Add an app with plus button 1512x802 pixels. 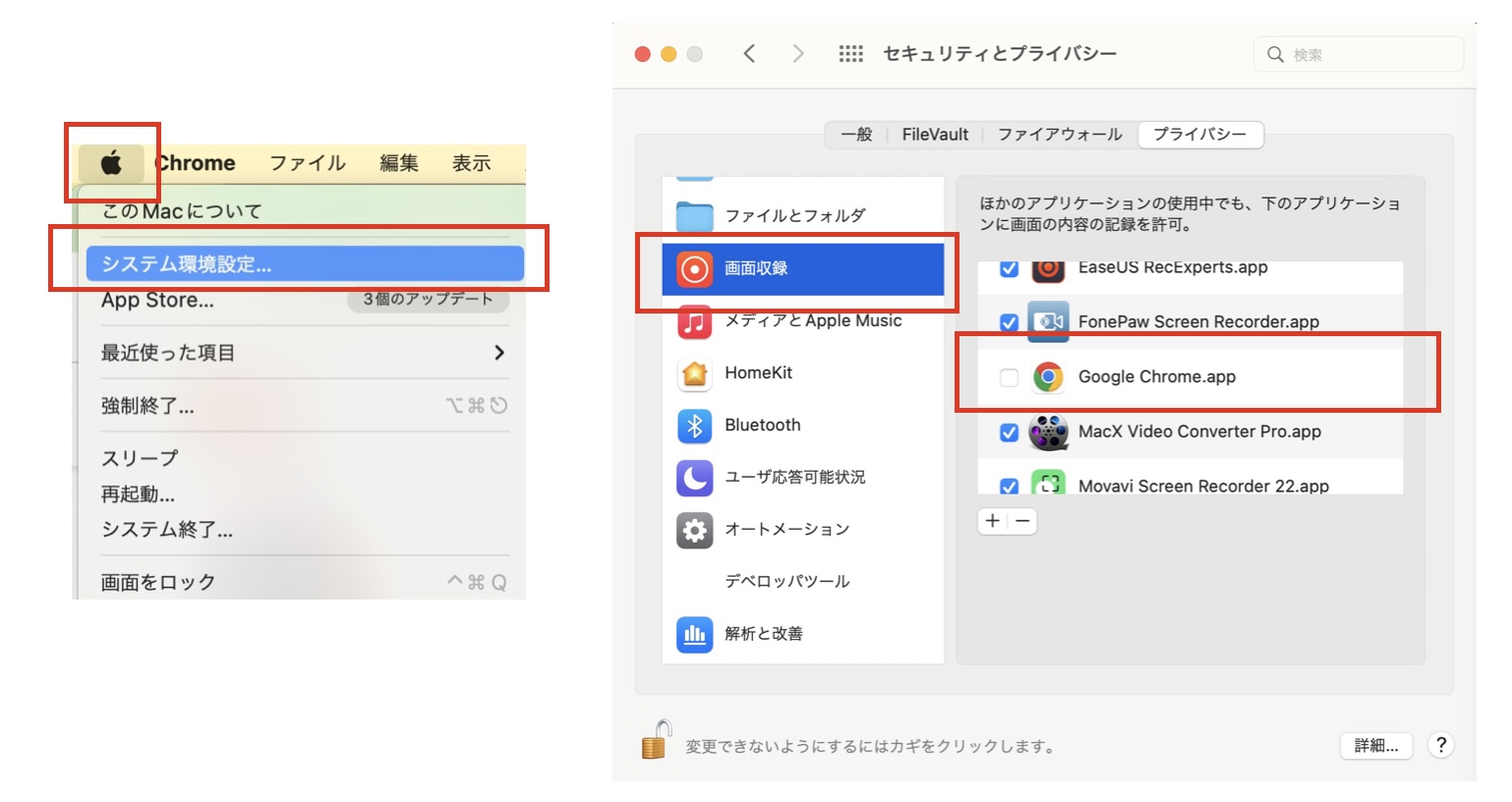tap(993, 521)
